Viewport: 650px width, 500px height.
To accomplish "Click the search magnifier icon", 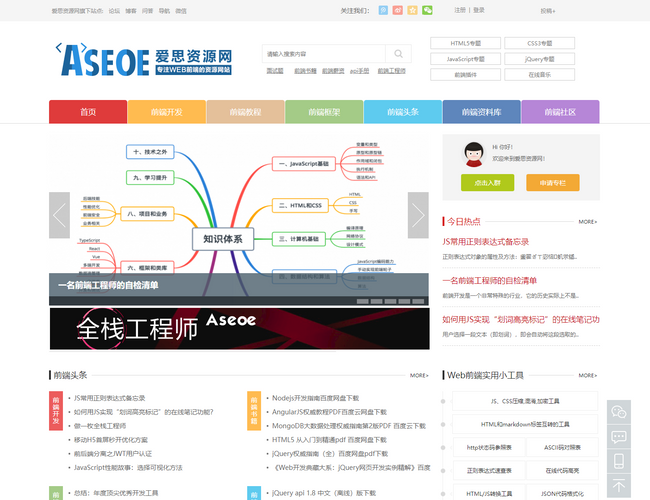I will point(398,54).
